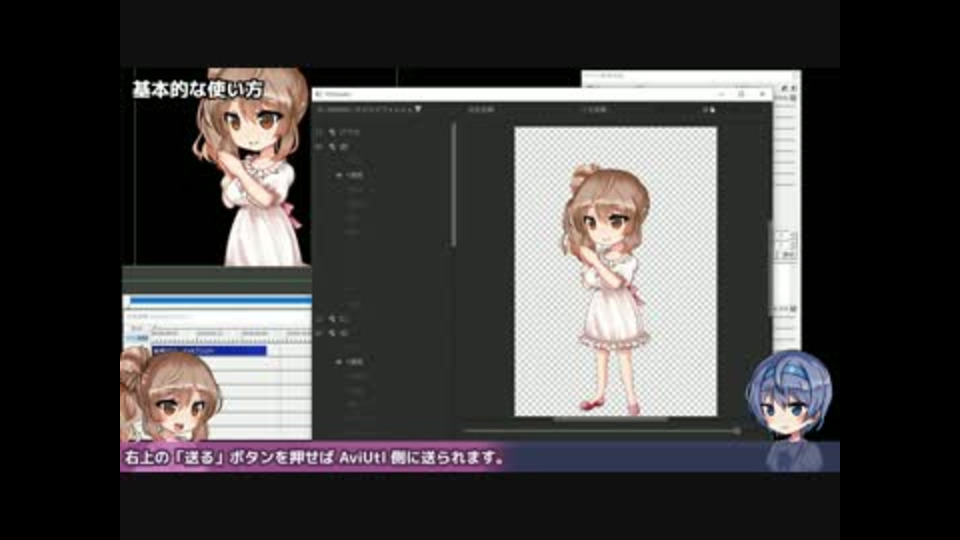Click the layer tree vertical scrollbar
The height and width of the screenshot is (540, 960).
[454, 185]
